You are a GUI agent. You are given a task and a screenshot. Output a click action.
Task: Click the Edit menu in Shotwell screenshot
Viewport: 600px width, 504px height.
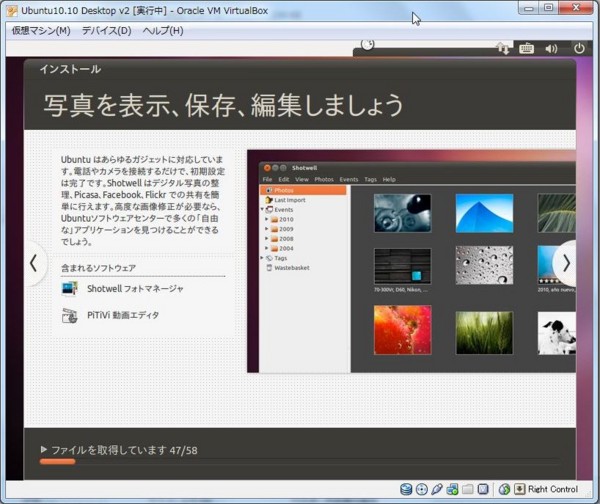click(284, 179)
